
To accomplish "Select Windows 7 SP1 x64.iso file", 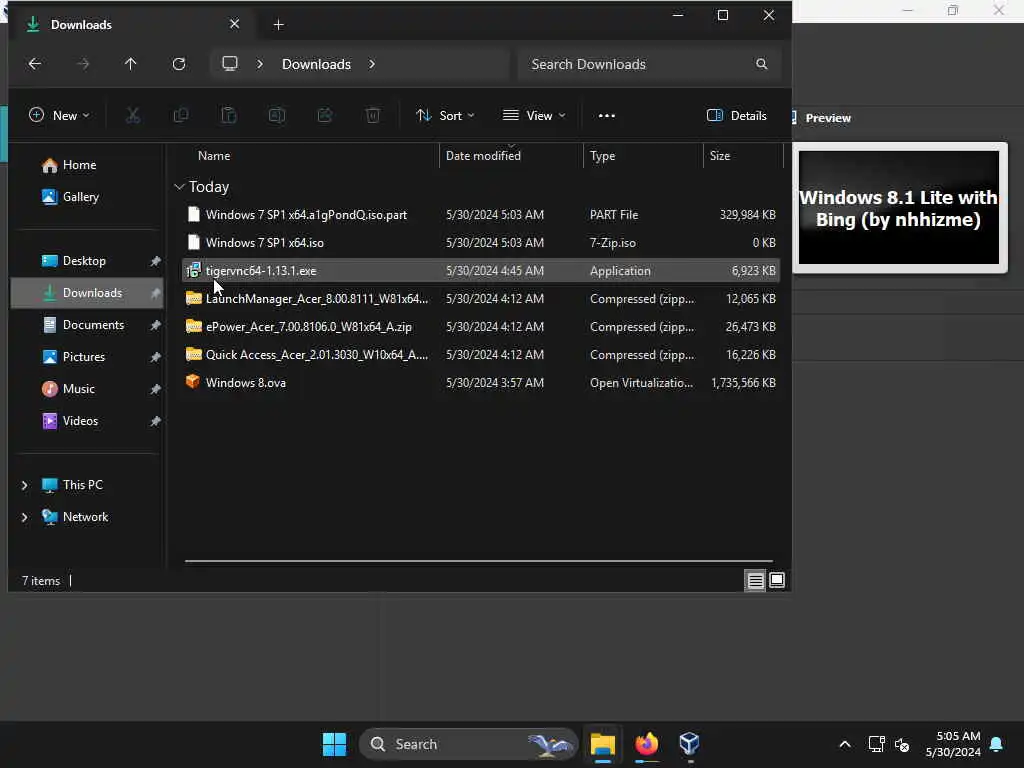I will pyautogui.click(x=481, y=243).
